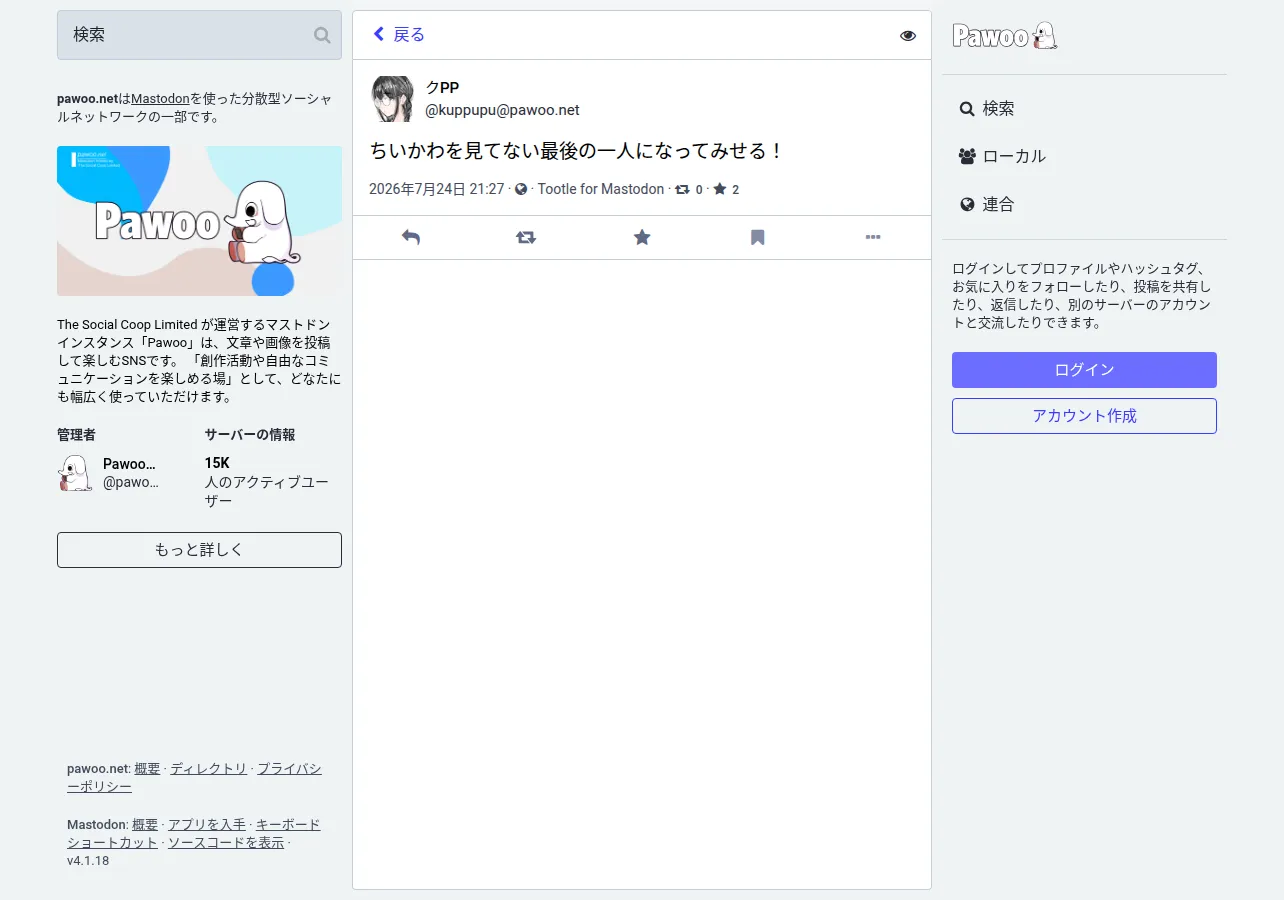Open the プライバシーポリシー footer link
1284x900 pixels.
click(x=194, y=778)
